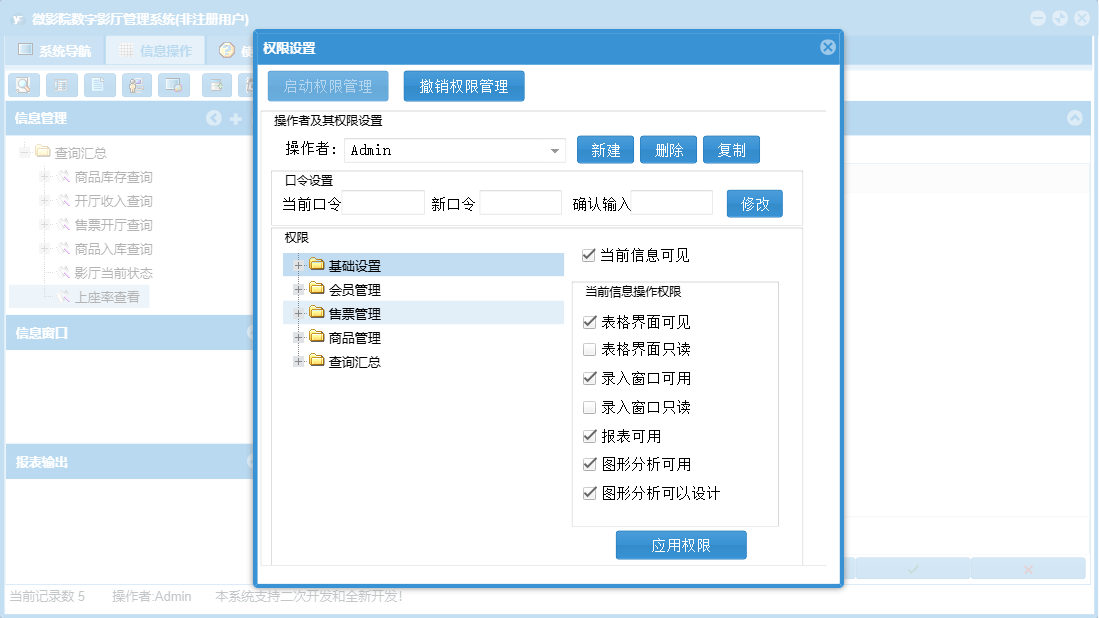1099x618 pixels.
Task: Click the 撤销权限管理 button
Action: [x=464, y=86]
